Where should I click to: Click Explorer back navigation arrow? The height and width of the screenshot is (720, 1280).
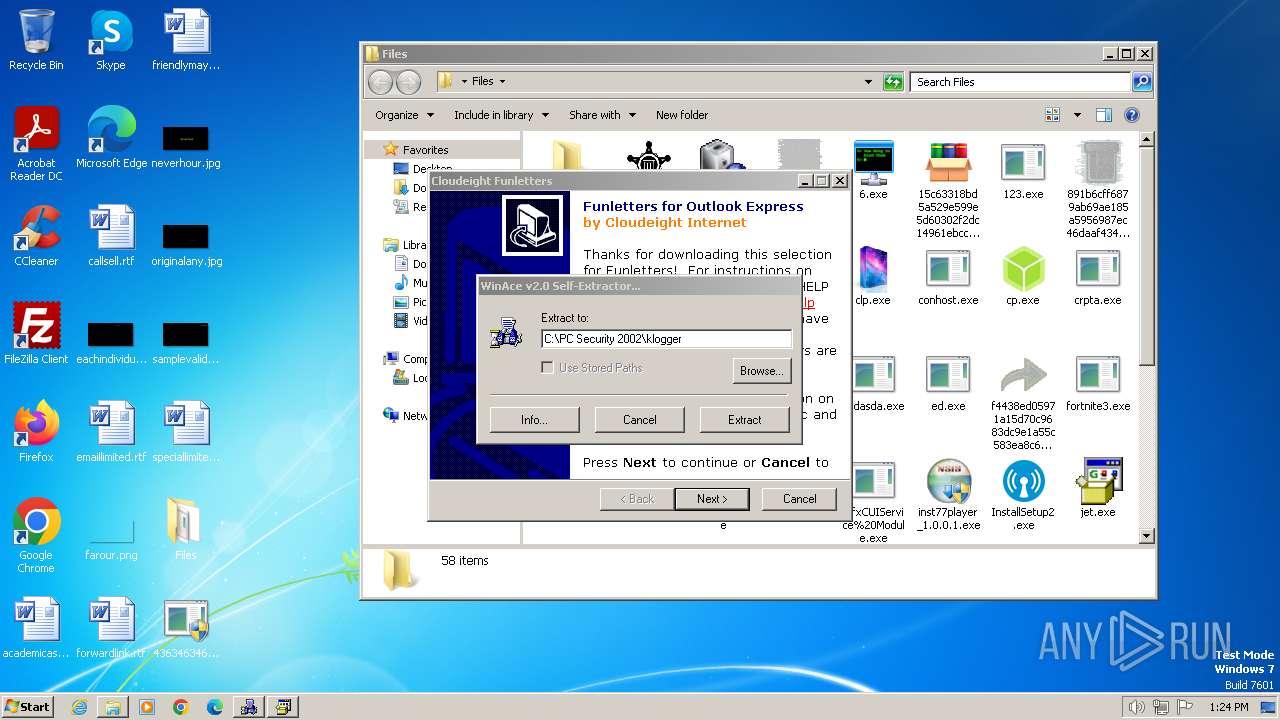tap(380, 82)
